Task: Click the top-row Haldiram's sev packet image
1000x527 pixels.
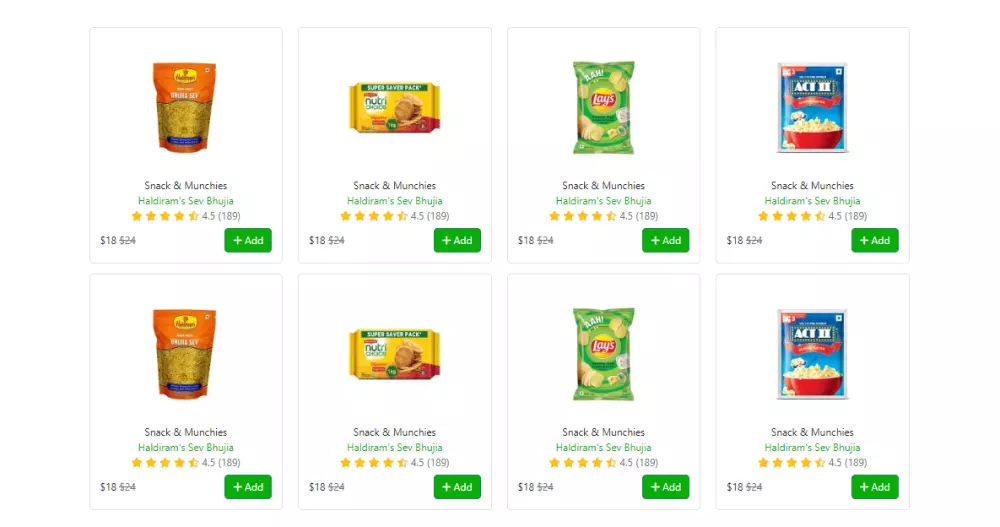Action: pos(185,108)
